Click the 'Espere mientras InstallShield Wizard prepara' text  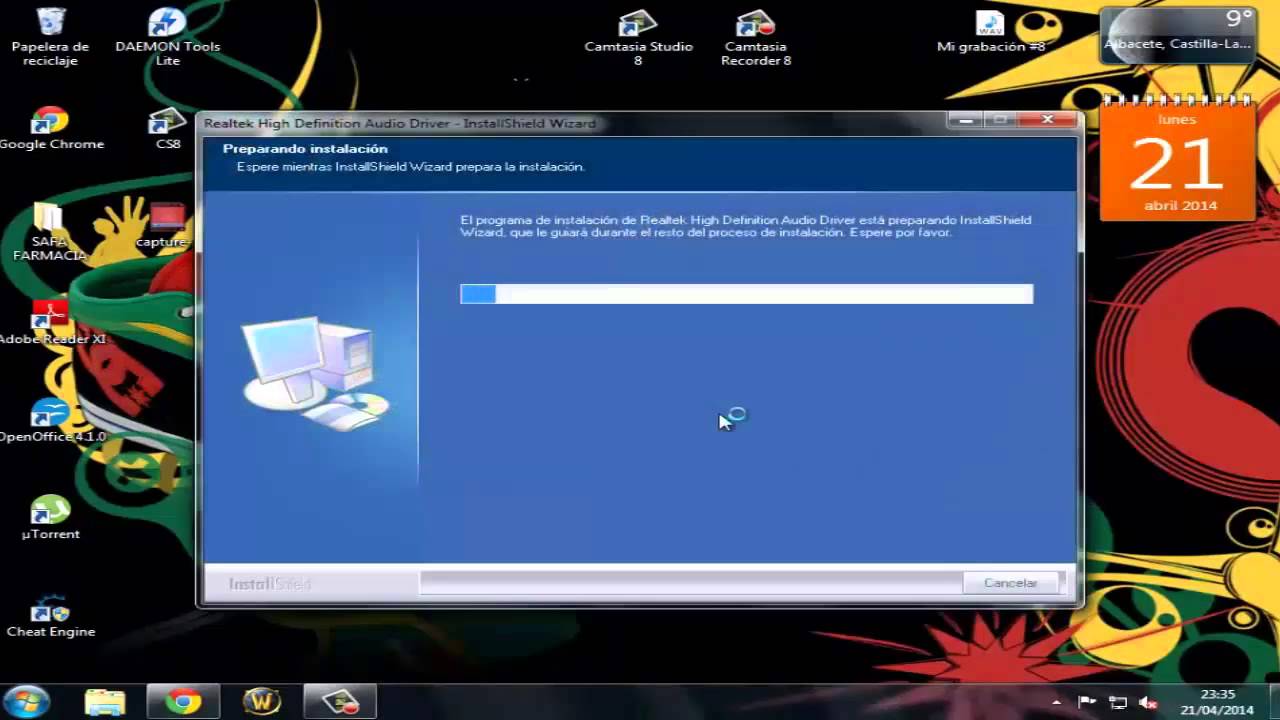[x=410, y=167]
